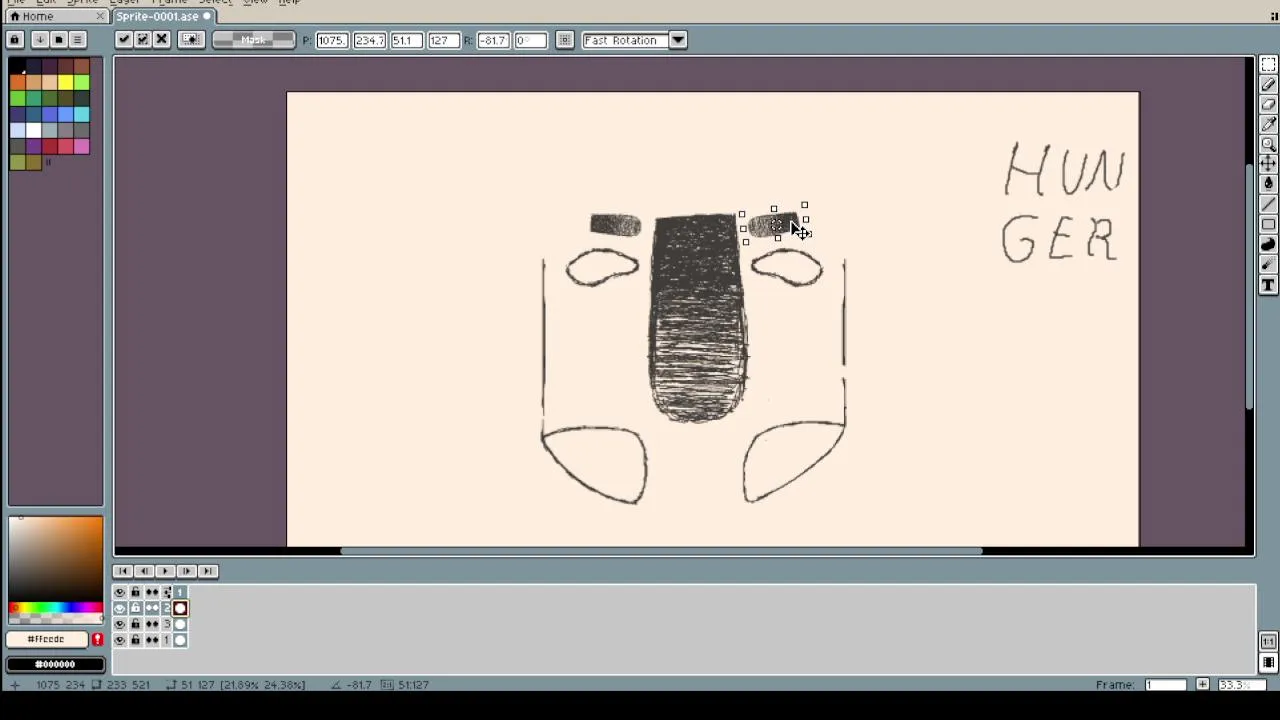The width and height of the screenshot is (1280, 720).
Task: Click the bottom-right timeline toggle icon
Action: pyautogui.click(x=1268, y=662)
